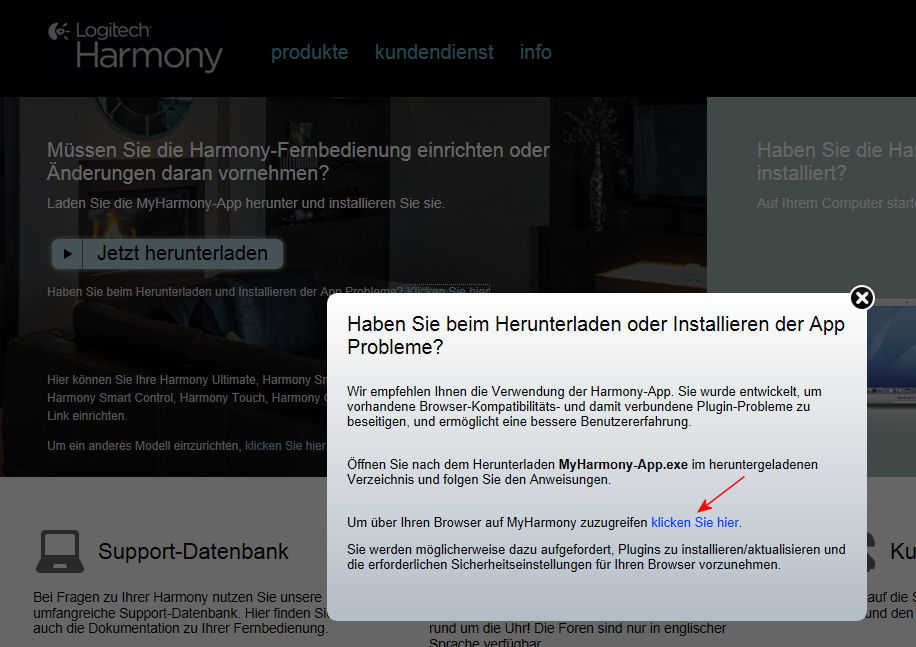
Task: Follow the blue 'klicken Sie hier' link in popup
Action: point(695,522)
